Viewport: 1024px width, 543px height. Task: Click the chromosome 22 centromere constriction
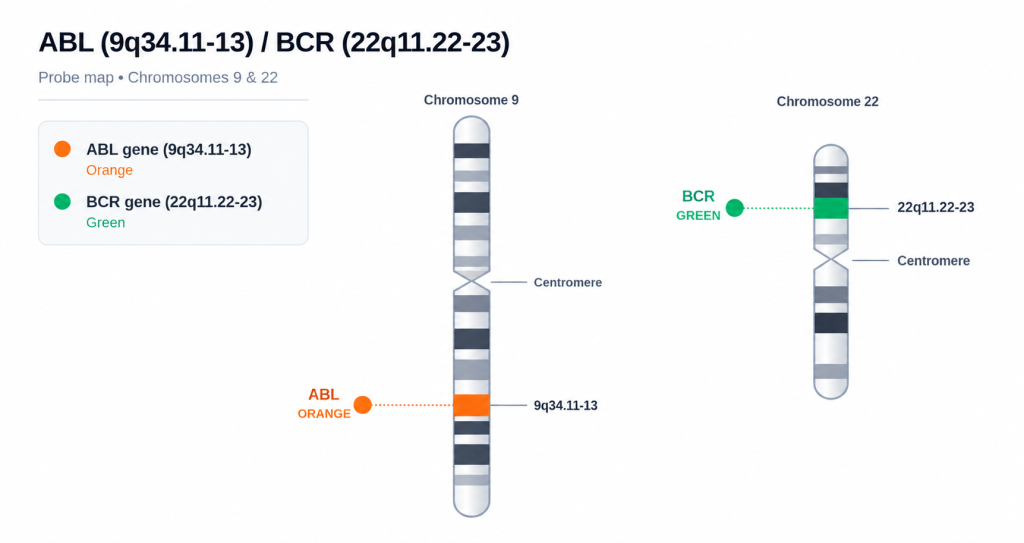click(x=831, y=259)
